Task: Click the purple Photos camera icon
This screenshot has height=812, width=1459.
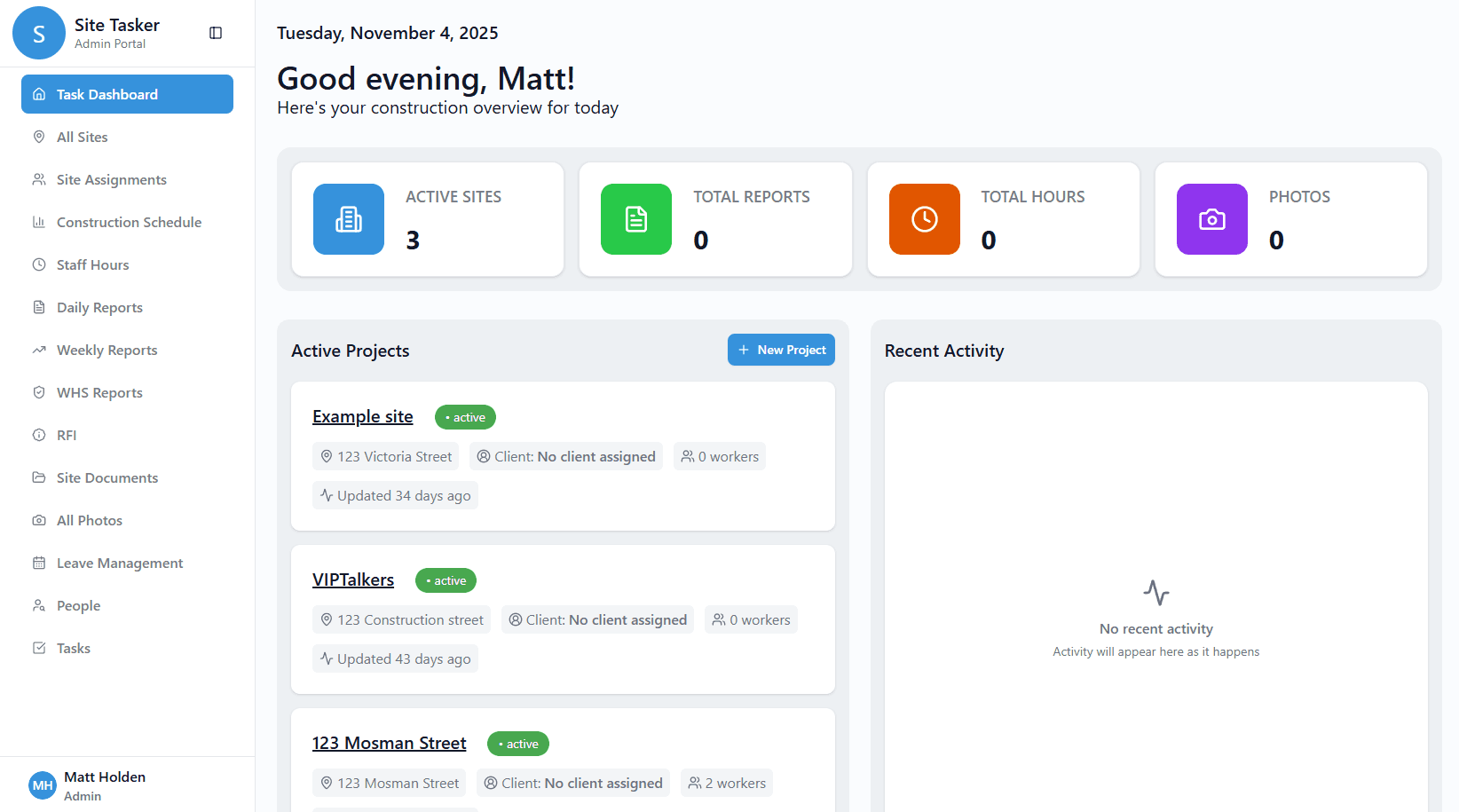Action: coord(1211,219)
